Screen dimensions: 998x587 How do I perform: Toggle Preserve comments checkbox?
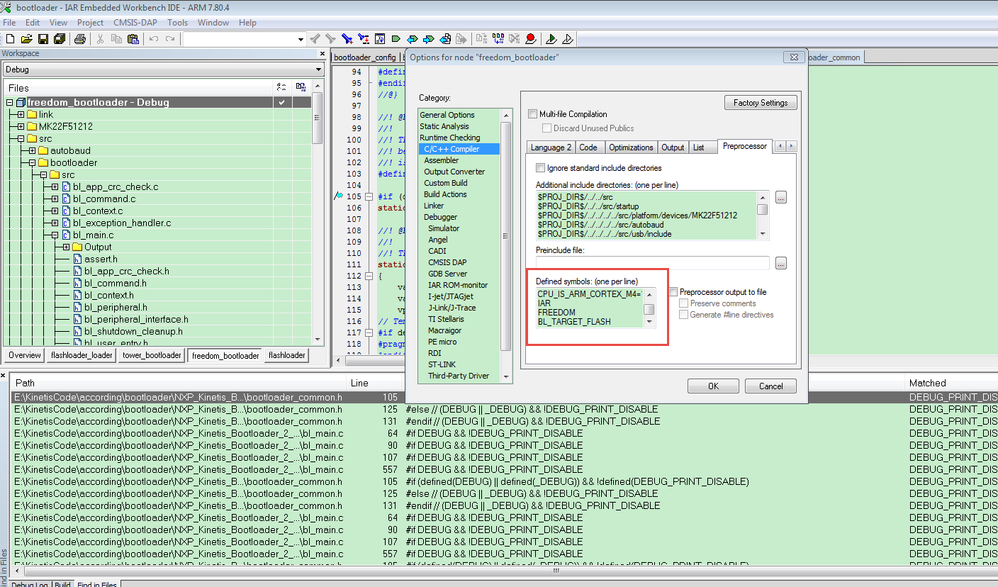pos(684,303)
